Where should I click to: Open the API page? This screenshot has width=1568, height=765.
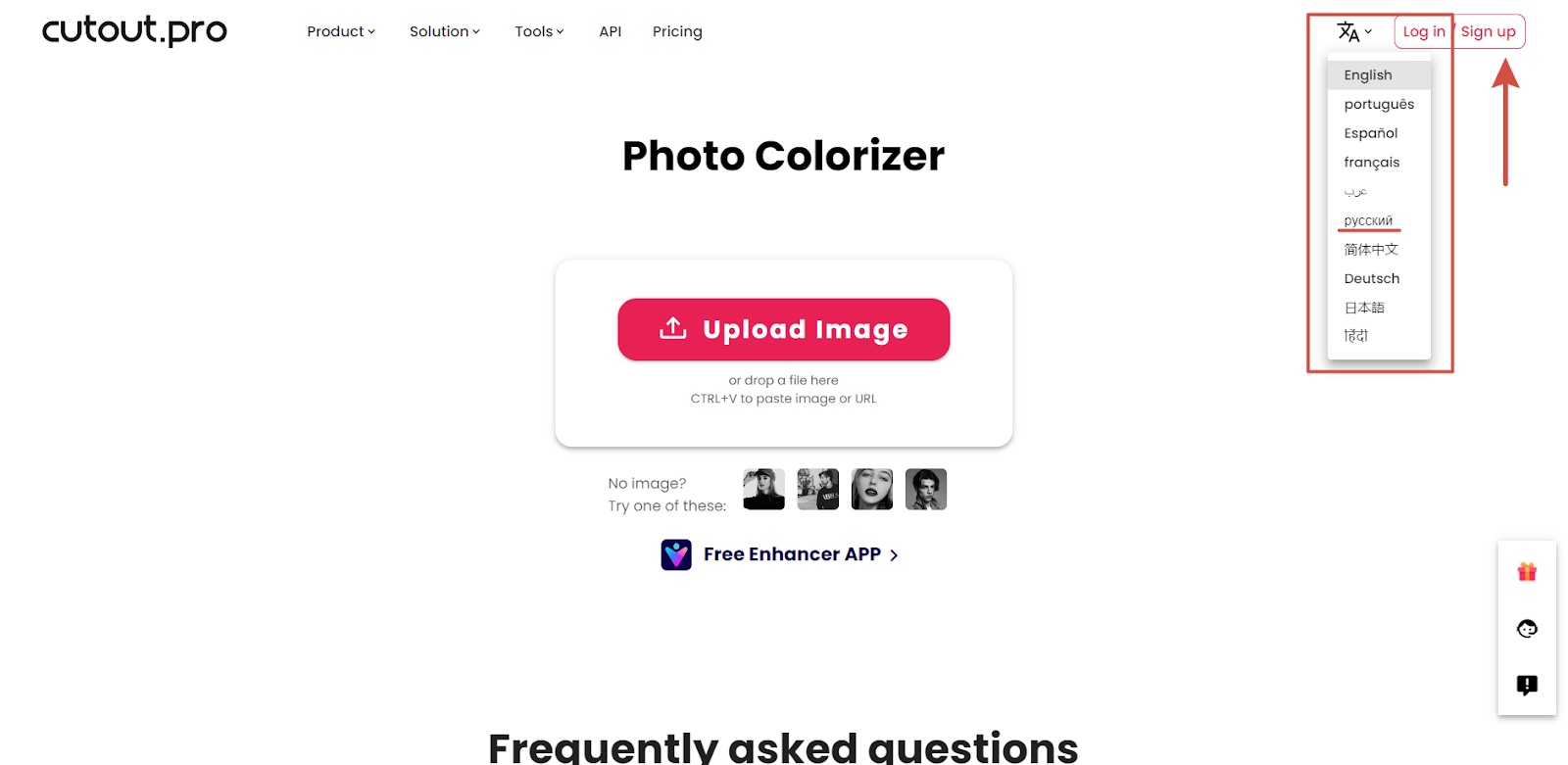point(610,31)
